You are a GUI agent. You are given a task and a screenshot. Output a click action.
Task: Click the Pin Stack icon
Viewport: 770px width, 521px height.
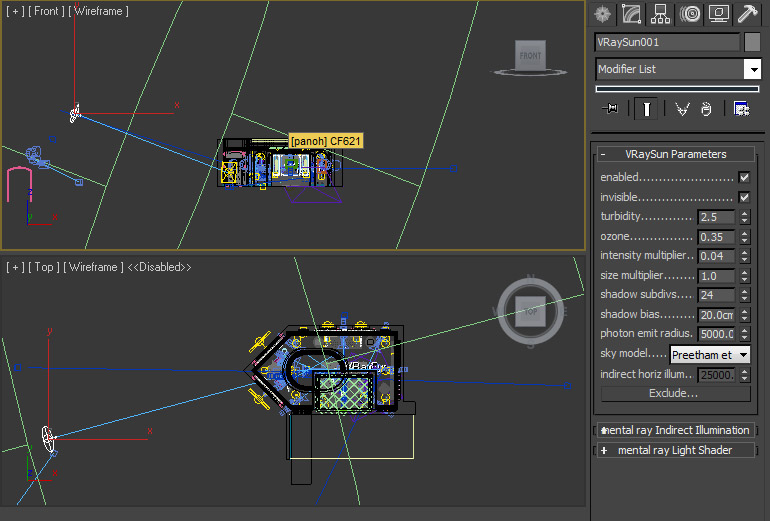coord(610,109)
